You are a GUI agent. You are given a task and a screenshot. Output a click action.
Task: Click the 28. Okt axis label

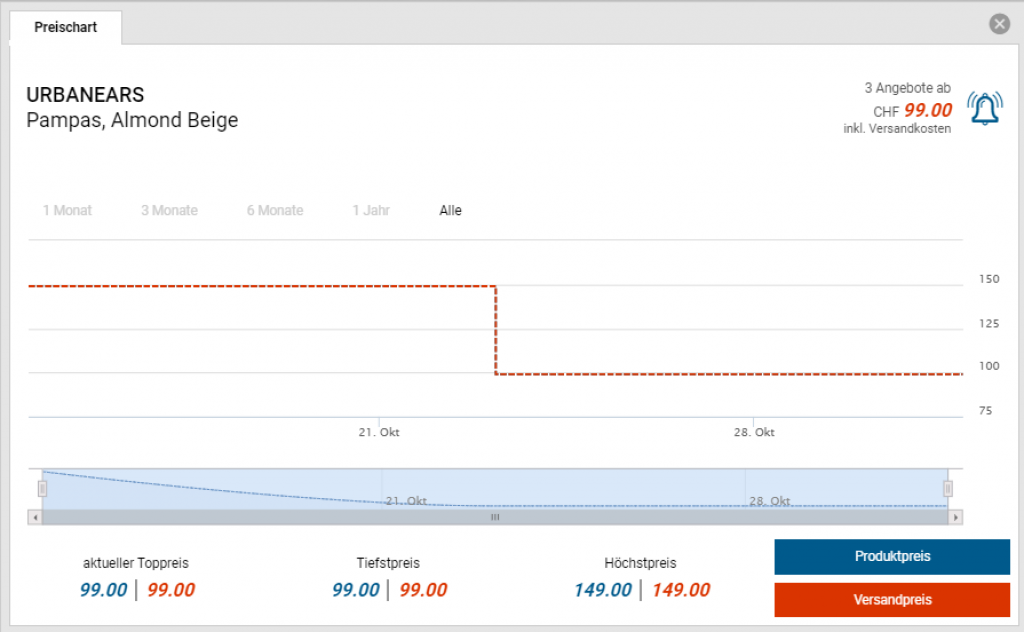click(753, 433)
